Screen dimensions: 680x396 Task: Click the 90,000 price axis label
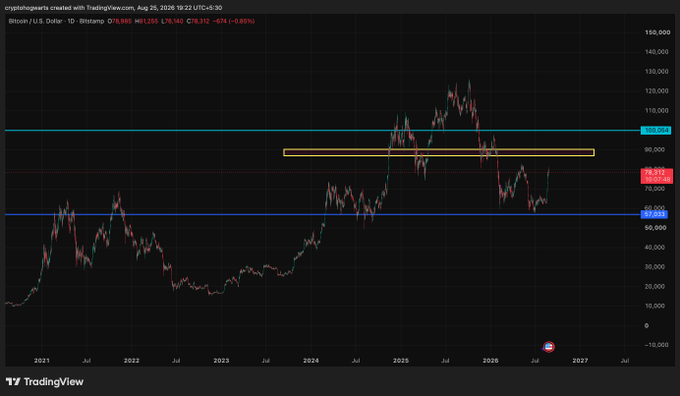tap(655, 150)
